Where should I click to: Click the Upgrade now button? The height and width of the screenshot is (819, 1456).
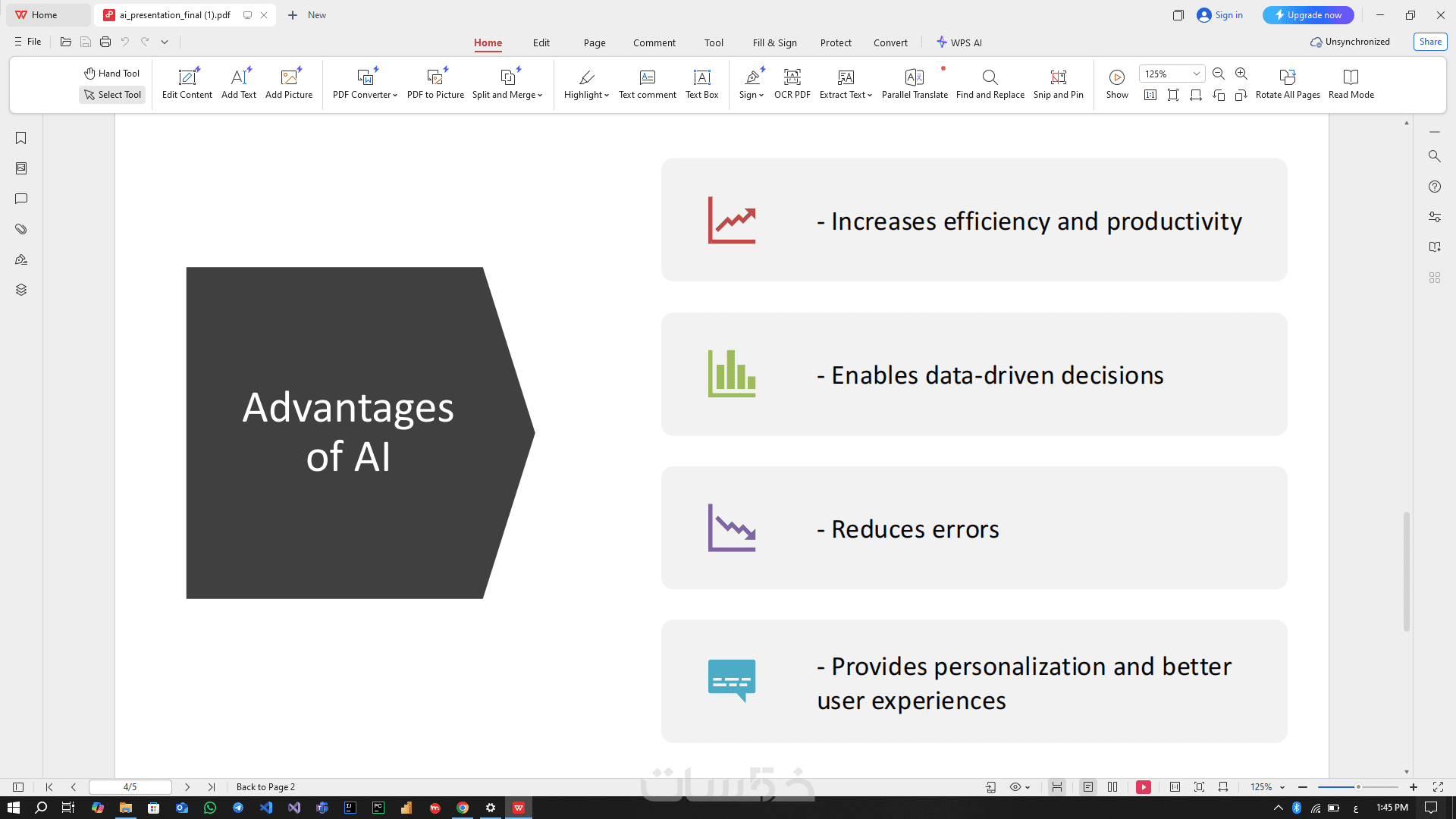click(x=1308, y=15)
